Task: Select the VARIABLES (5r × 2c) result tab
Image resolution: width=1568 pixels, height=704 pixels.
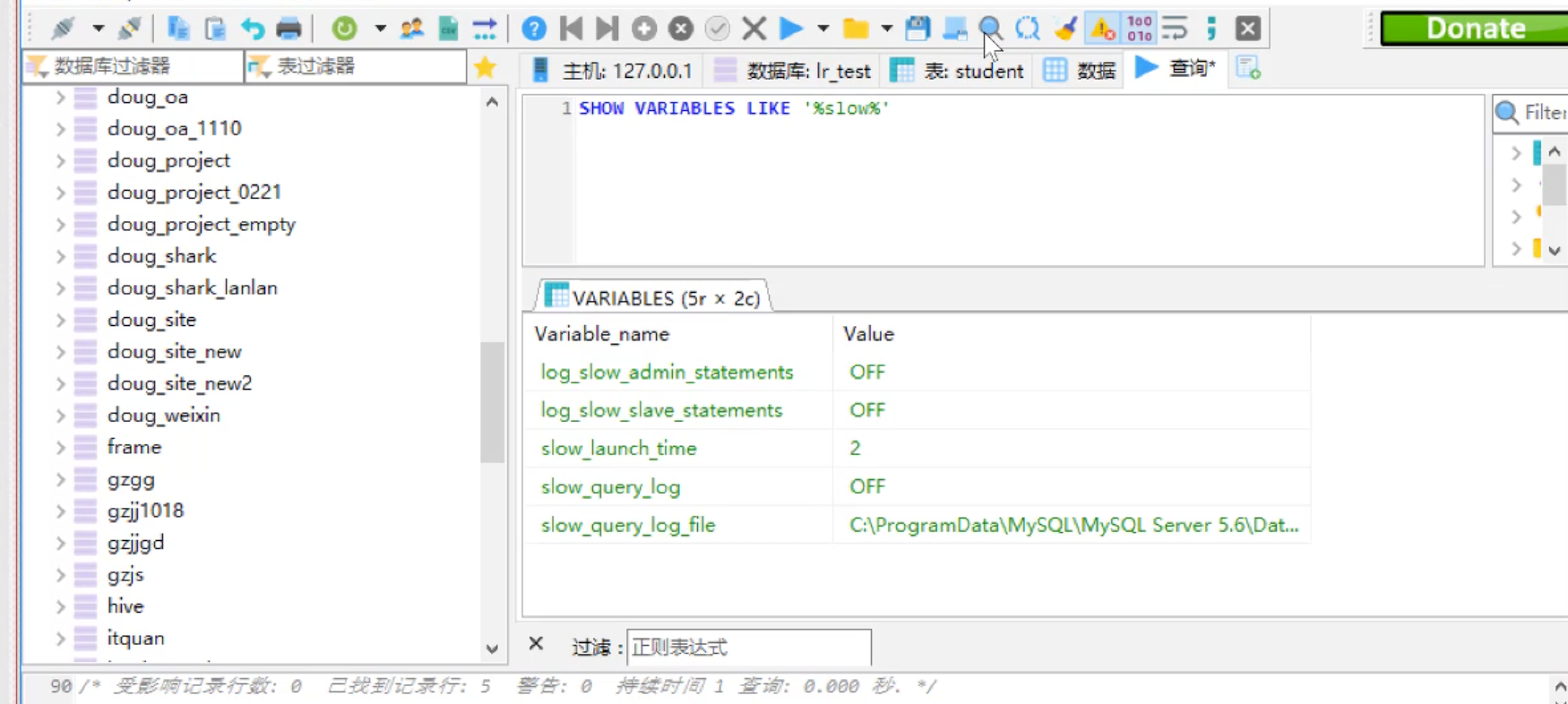Action: tap(653, 297)
